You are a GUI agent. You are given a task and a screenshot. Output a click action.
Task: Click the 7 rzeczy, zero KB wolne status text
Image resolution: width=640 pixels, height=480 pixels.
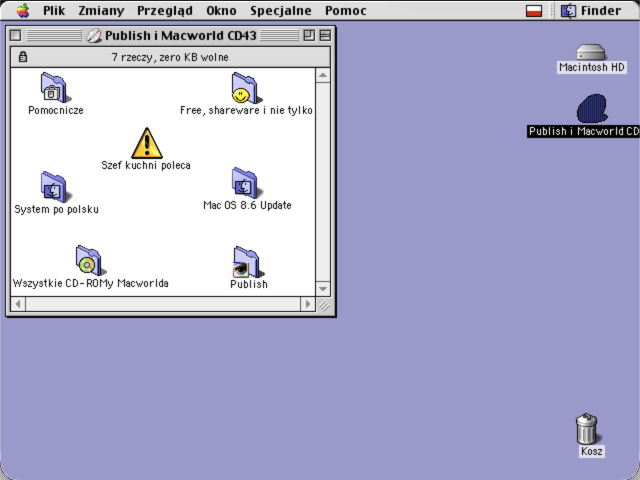coord(170,57)
